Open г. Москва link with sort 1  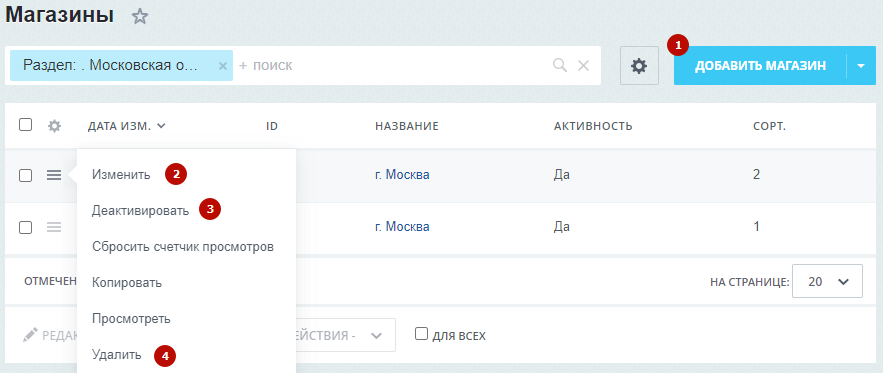[x=402, y=227]
